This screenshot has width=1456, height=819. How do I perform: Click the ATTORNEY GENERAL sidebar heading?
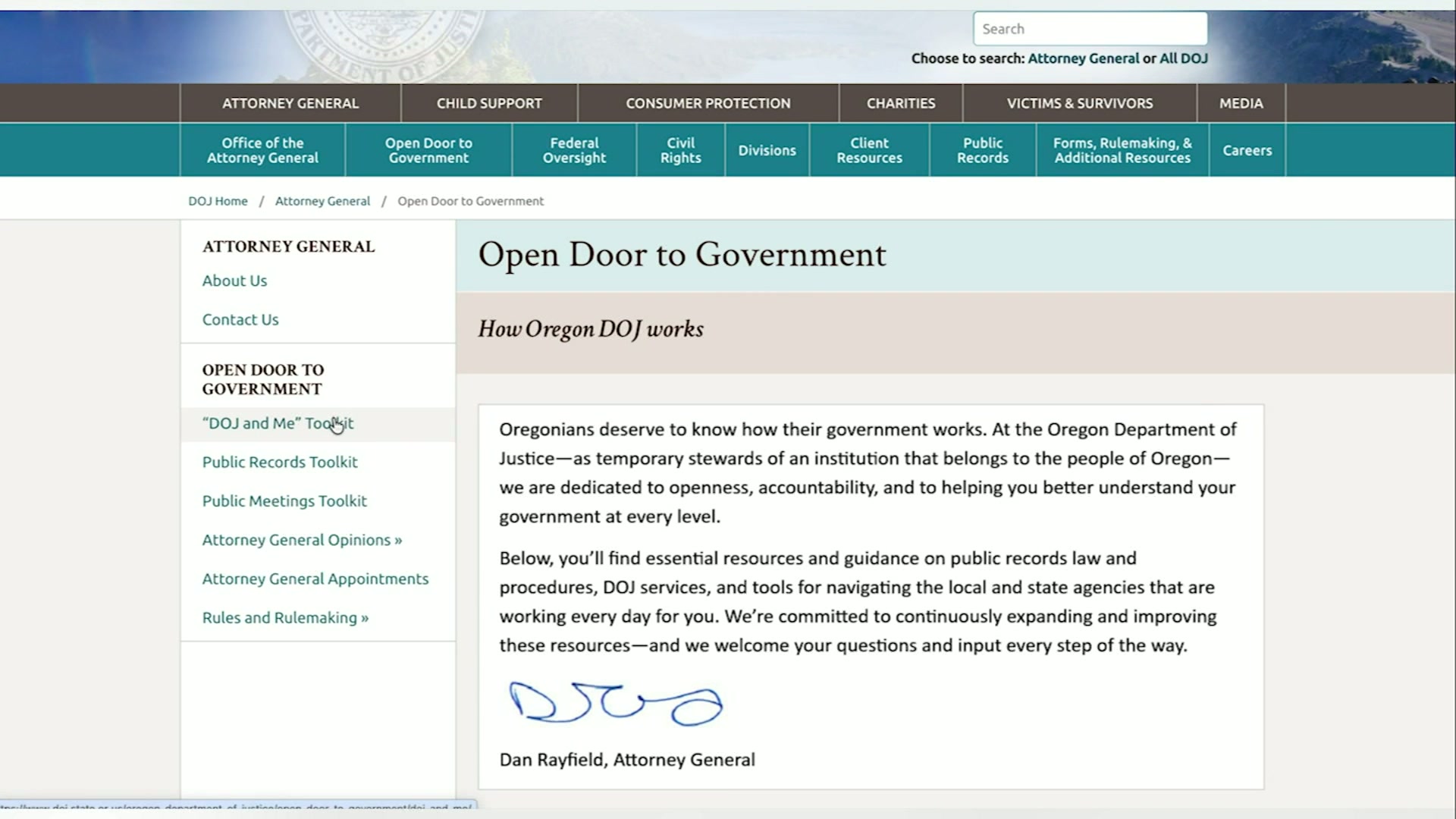(x=288, y=246)
